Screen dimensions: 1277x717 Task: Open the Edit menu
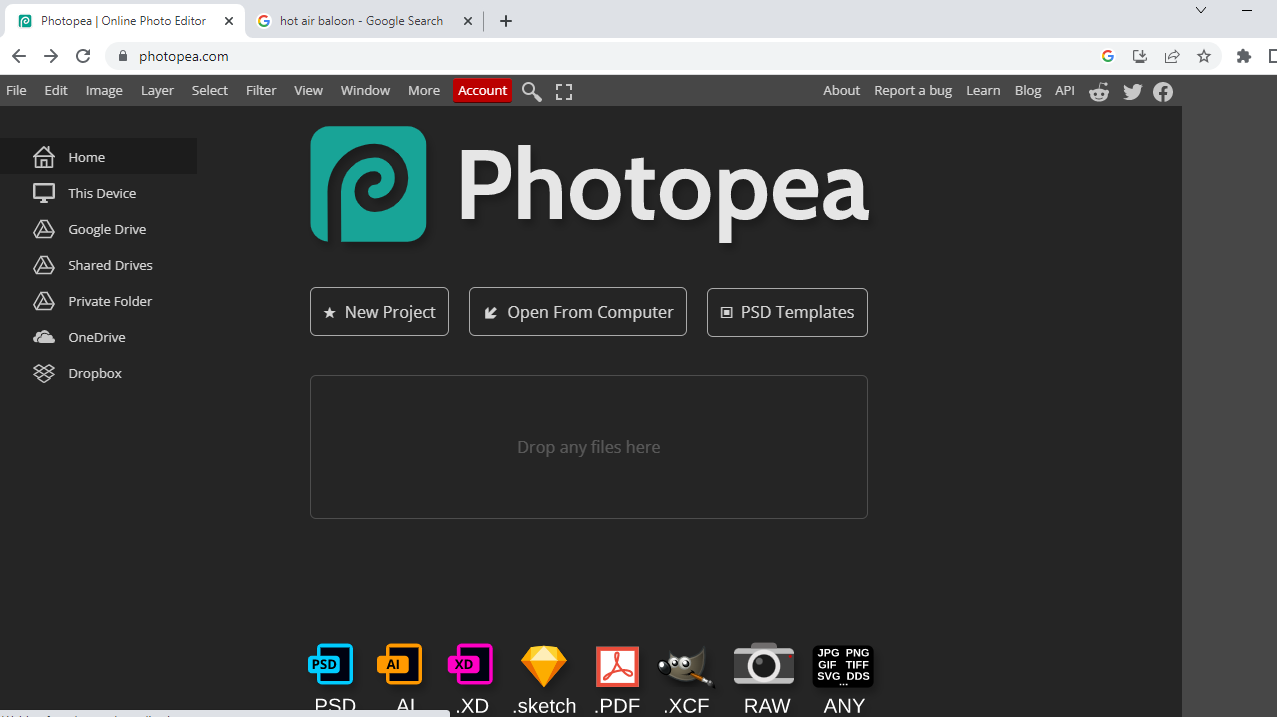(x=56, y=90)
